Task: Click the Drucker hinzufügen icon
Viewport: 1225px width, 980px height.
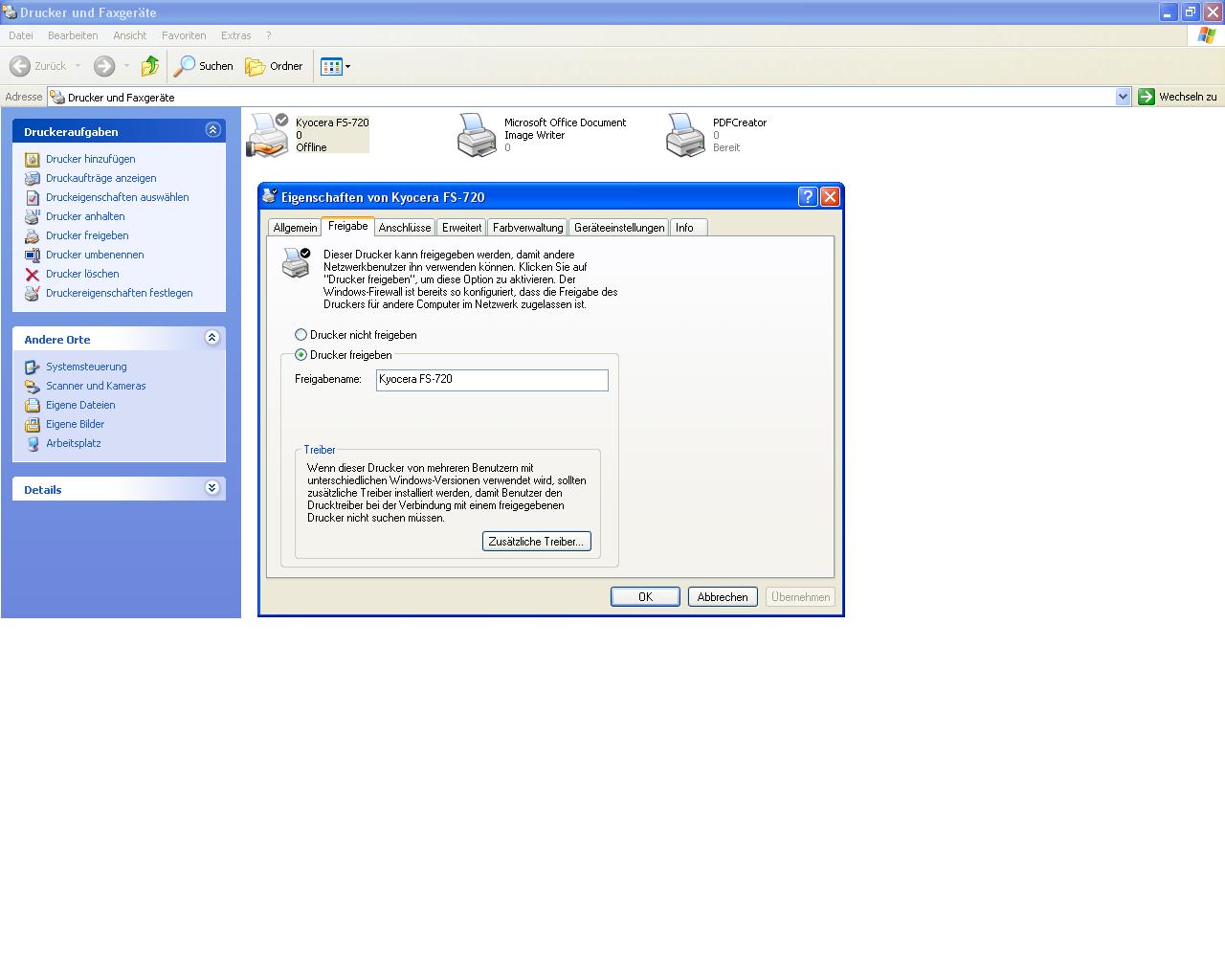Action: click(x=33, y=160)
